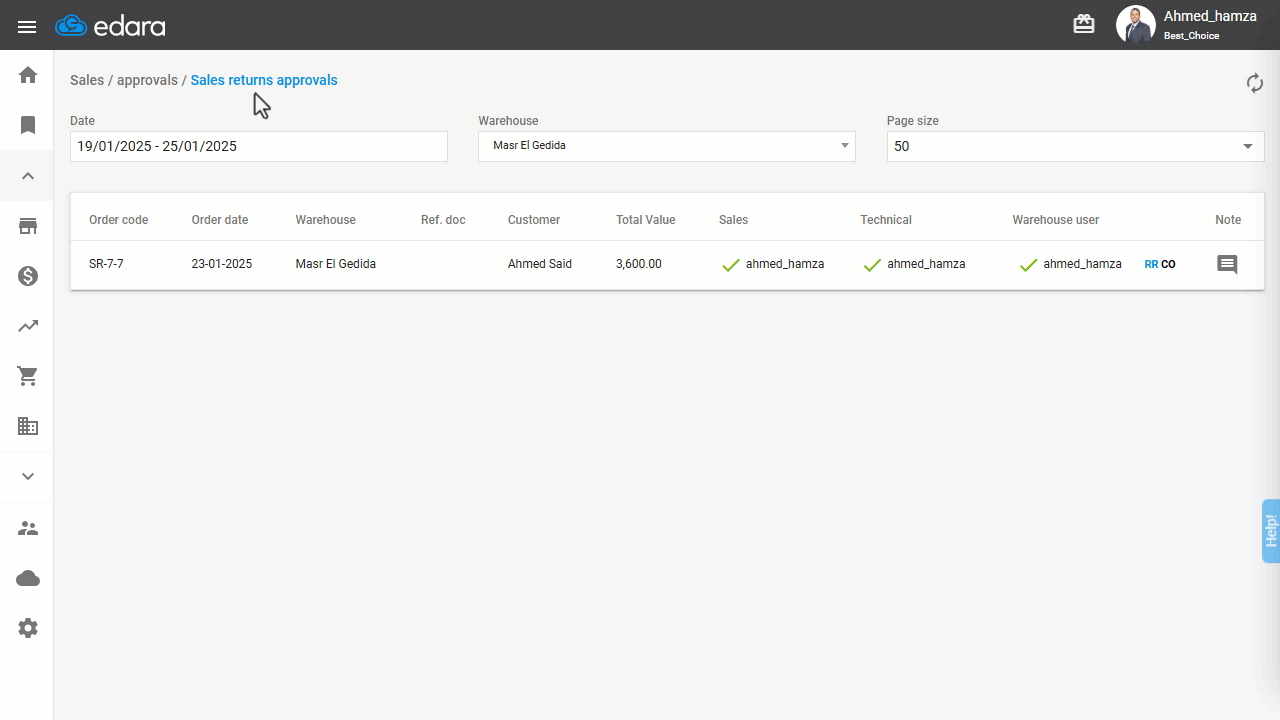Click the Total Value column header
The height and width of the screenshot is (720, 1280).
pyautogui.click(x=646, y=220)
